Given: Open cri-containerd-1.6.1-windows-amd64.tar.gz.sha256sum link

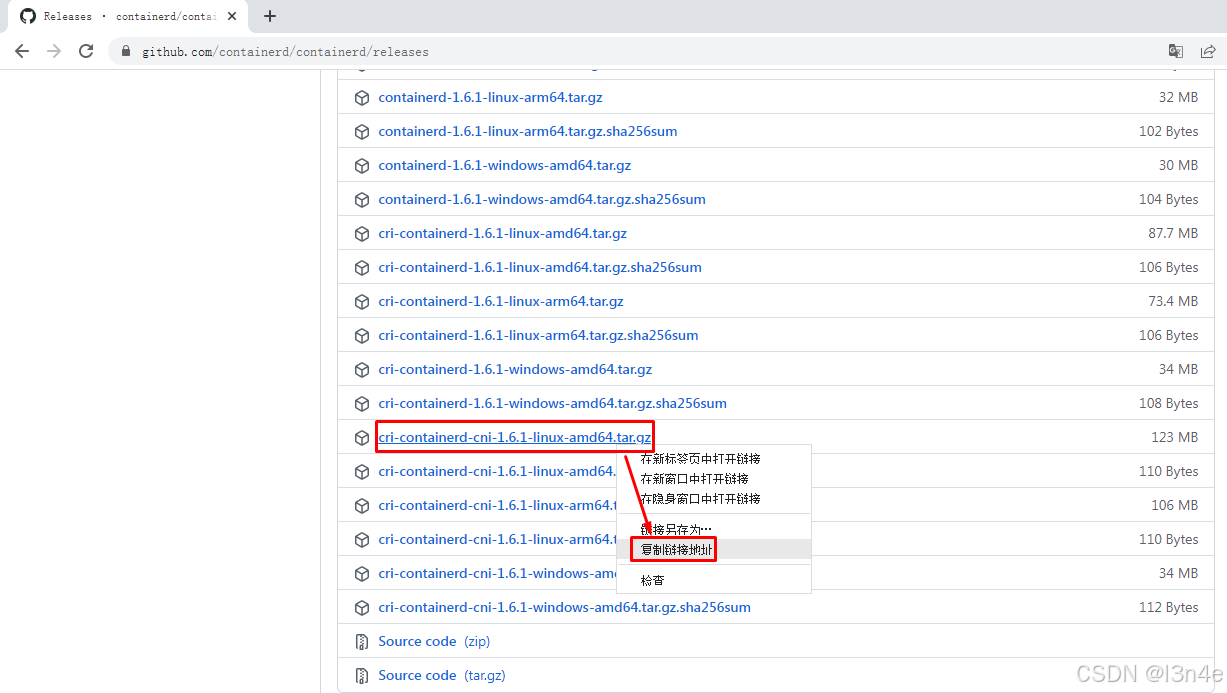Looking at the screenshot, I should (552, 404).
